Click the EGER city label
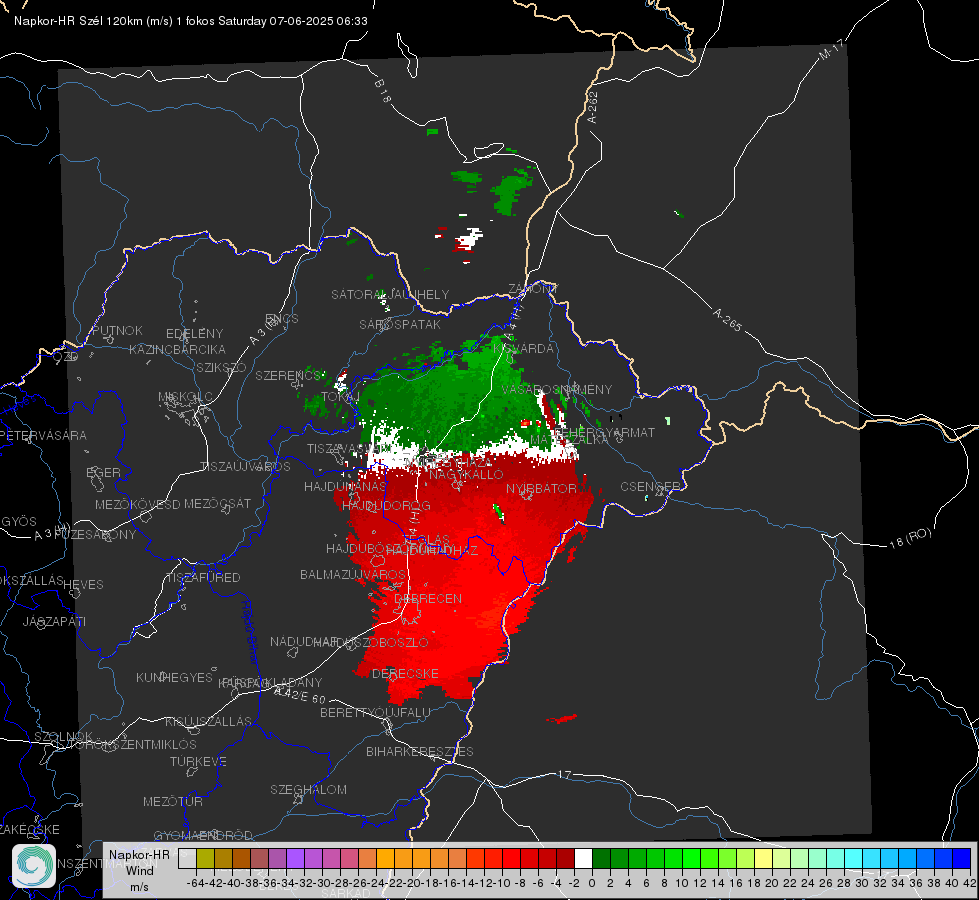 [103, 472]
